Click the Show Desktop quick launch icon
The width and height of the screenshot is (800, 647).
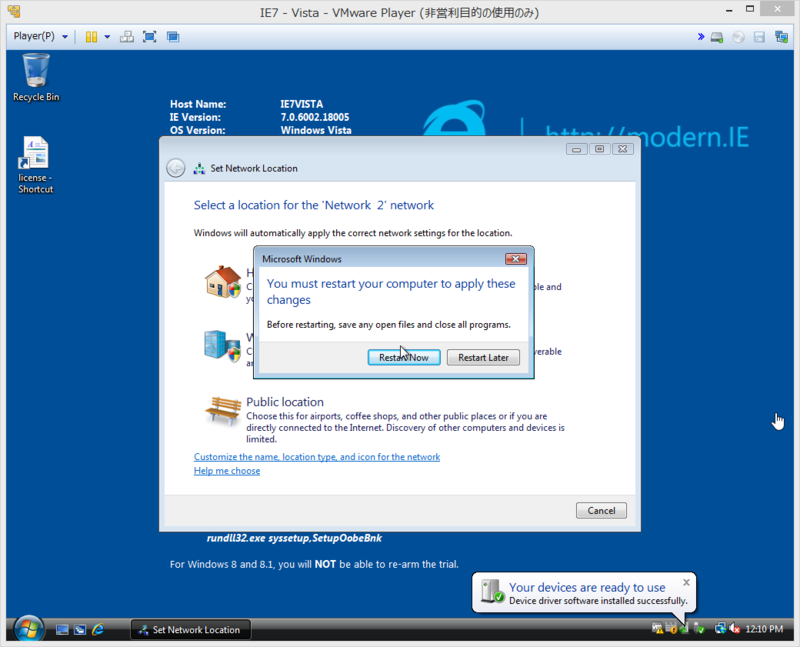(62, 630)
